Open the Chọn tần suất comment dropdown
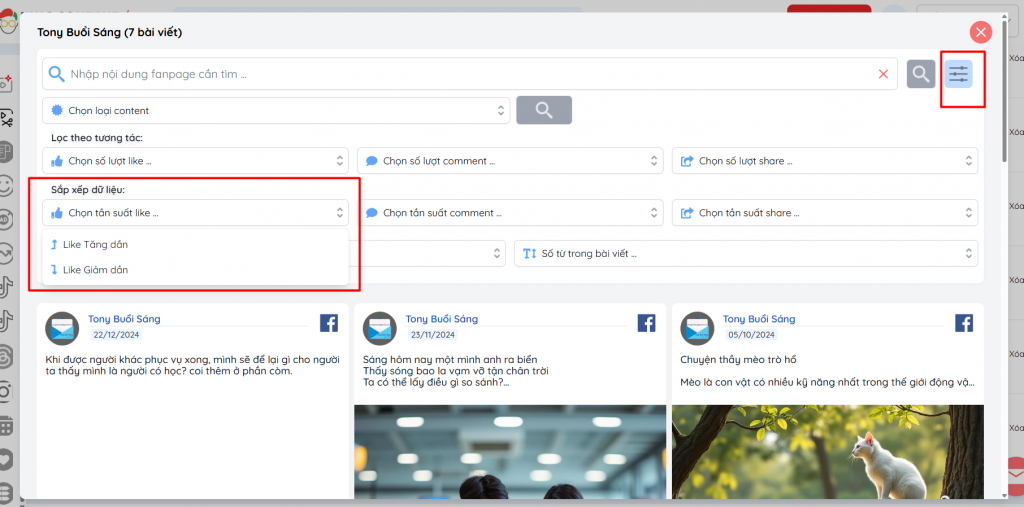The height and width of the screenshot is (507, 1024). point(510,212)
